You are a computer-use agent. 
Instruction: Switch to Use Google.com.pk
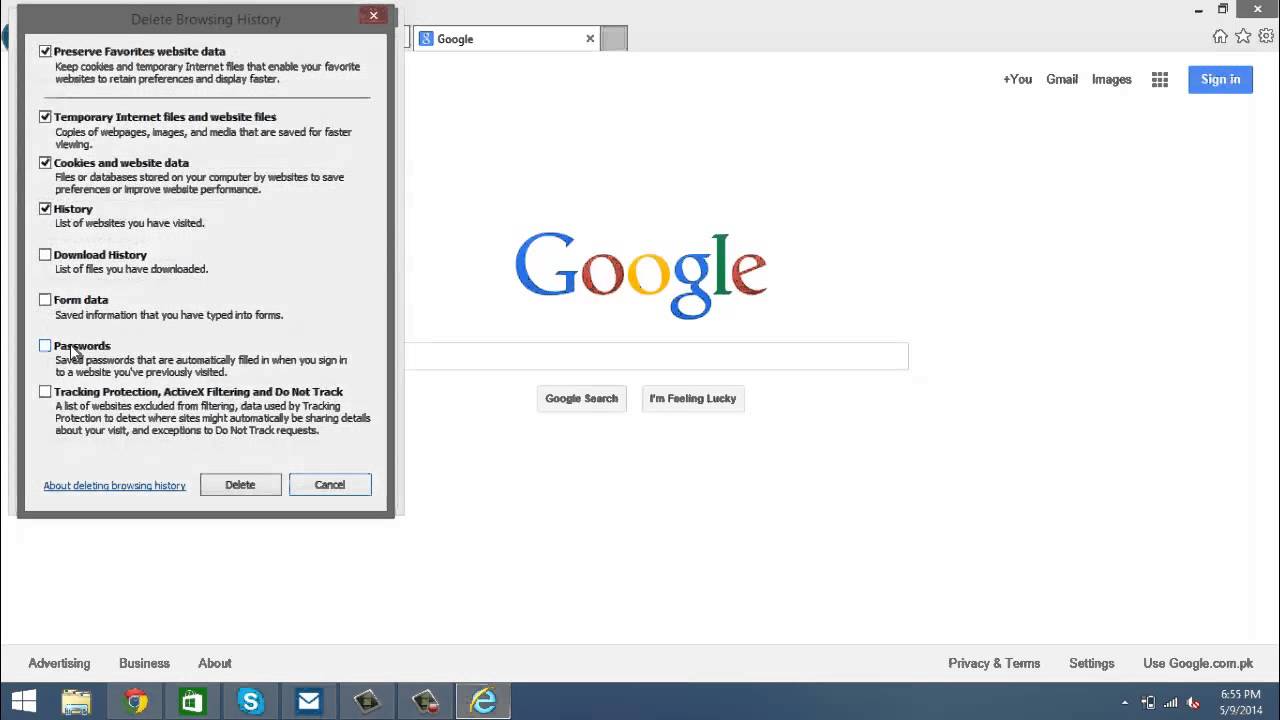click(x=1198, y=664)
